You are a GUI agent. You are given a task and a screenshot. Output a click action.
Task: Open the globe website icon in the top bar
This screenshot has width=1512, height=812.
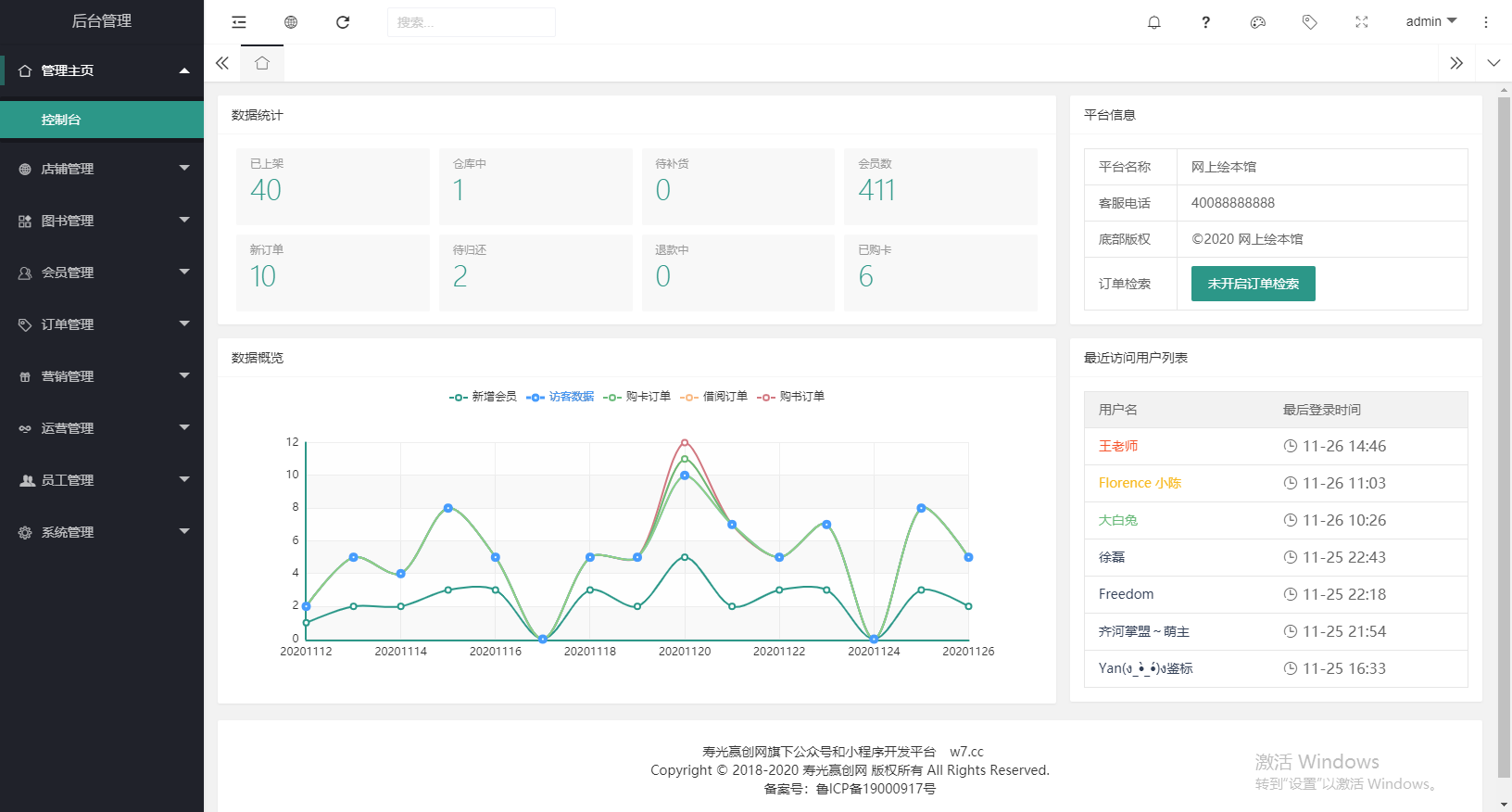coord(291,22)
